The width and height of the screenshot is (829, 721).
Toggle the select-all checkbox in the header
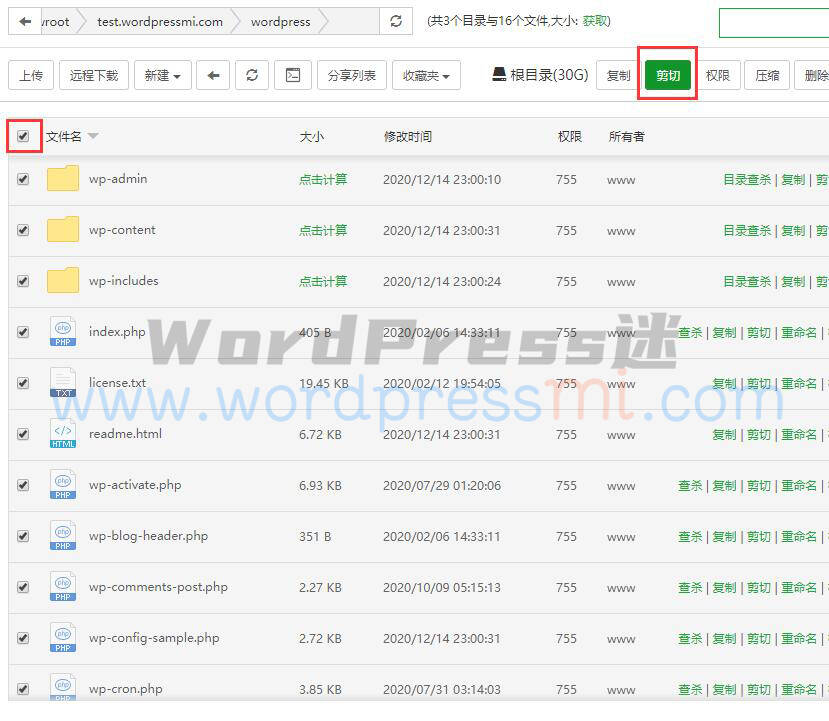click(23, 135)
